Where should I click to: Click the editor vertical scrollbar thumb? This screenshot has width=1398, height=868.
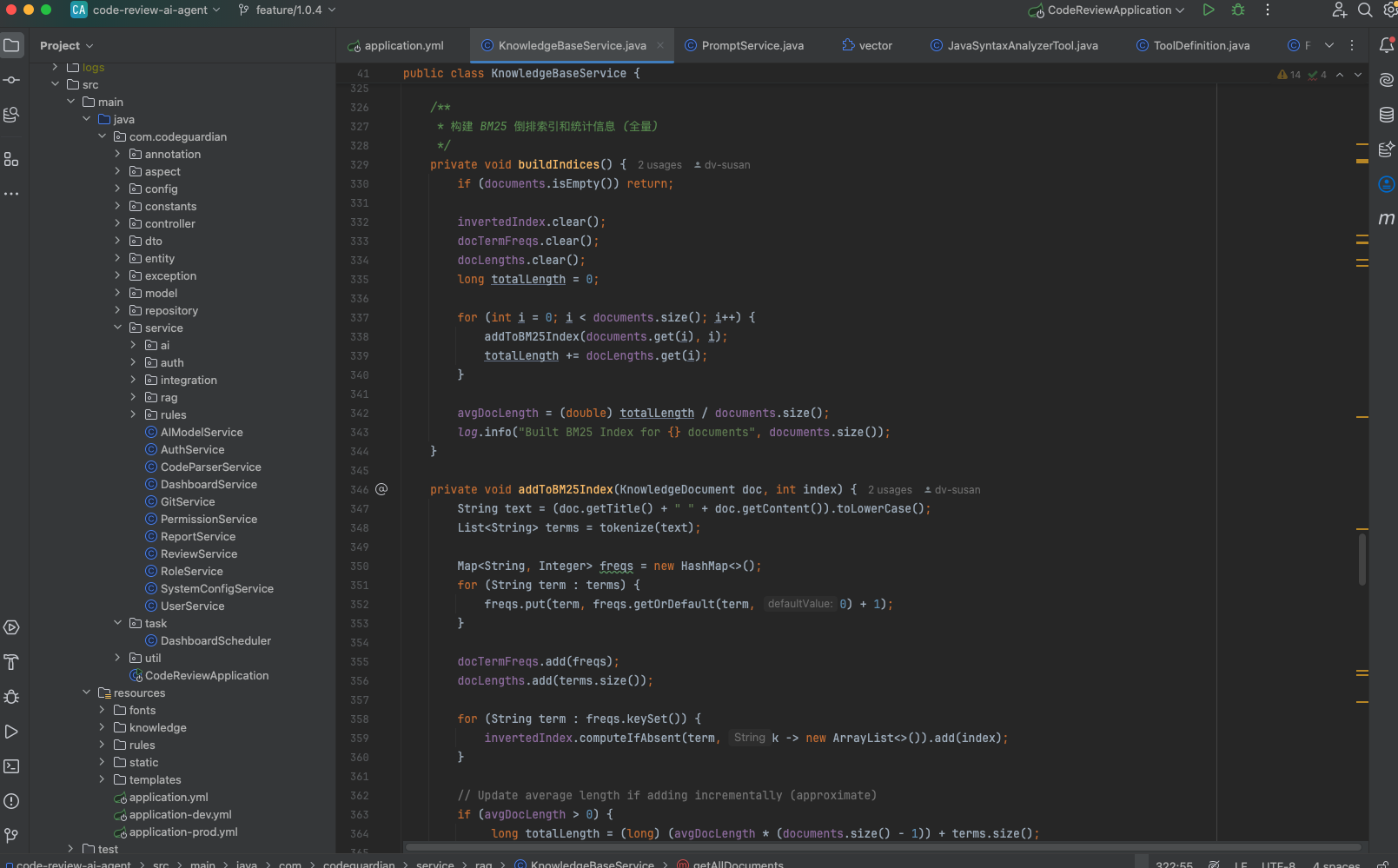coord(1362,560)
